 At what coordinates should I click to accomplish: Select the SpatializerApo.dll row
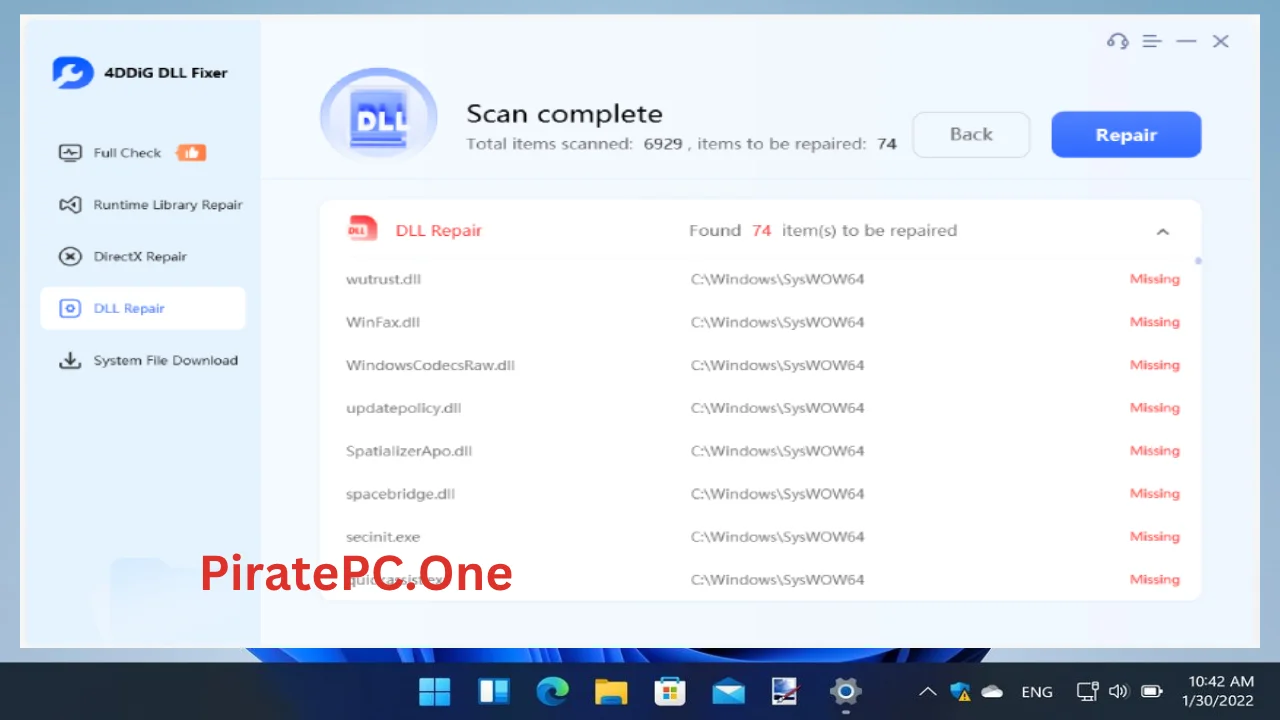click(x=761, y=451)
